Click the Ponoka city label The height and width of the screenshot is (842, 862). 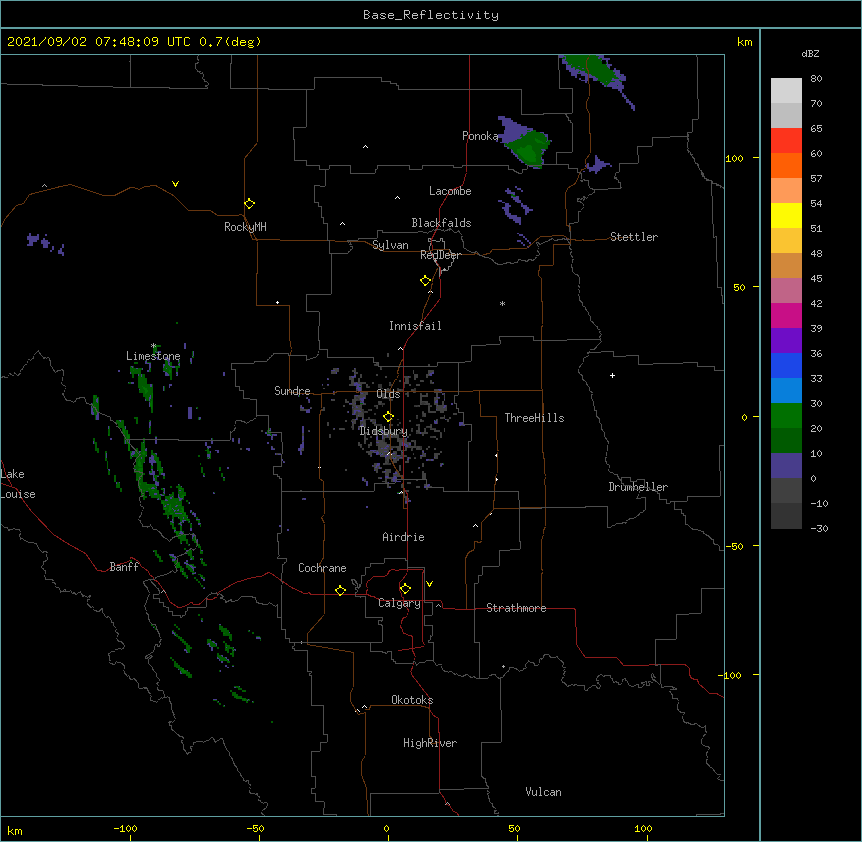[x=480, y=136]
